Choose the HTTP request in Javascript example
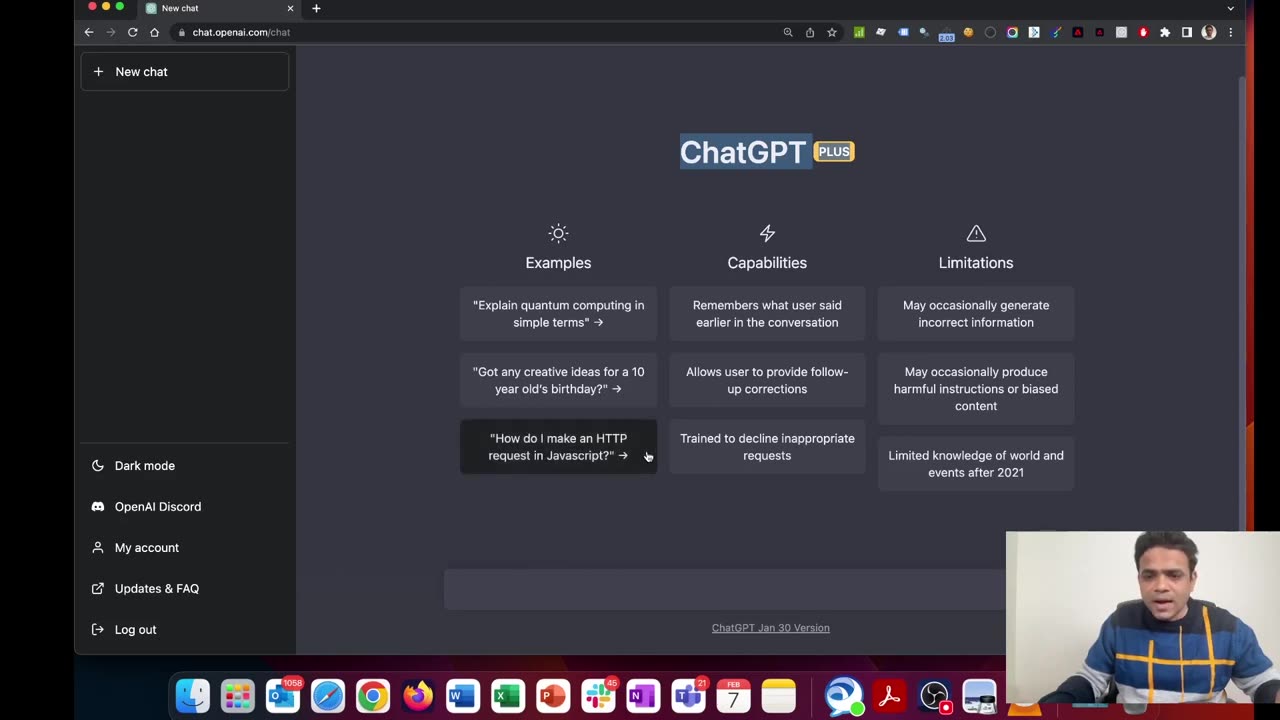Image resolution: width=1280 pixels, height=720 pixels. (x=558, y=447)
